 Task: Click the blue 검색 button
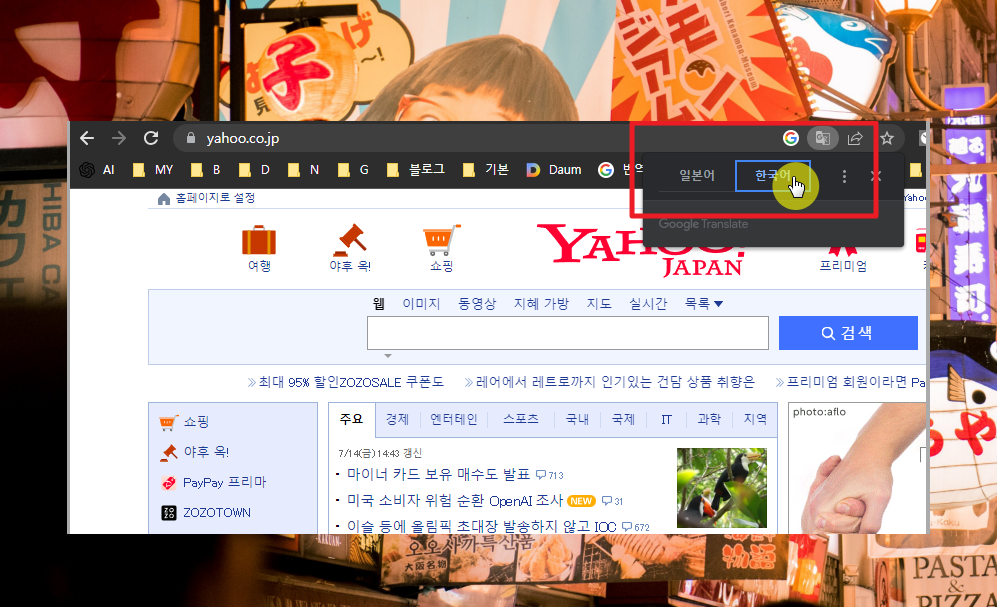click(x=848, y=333)
